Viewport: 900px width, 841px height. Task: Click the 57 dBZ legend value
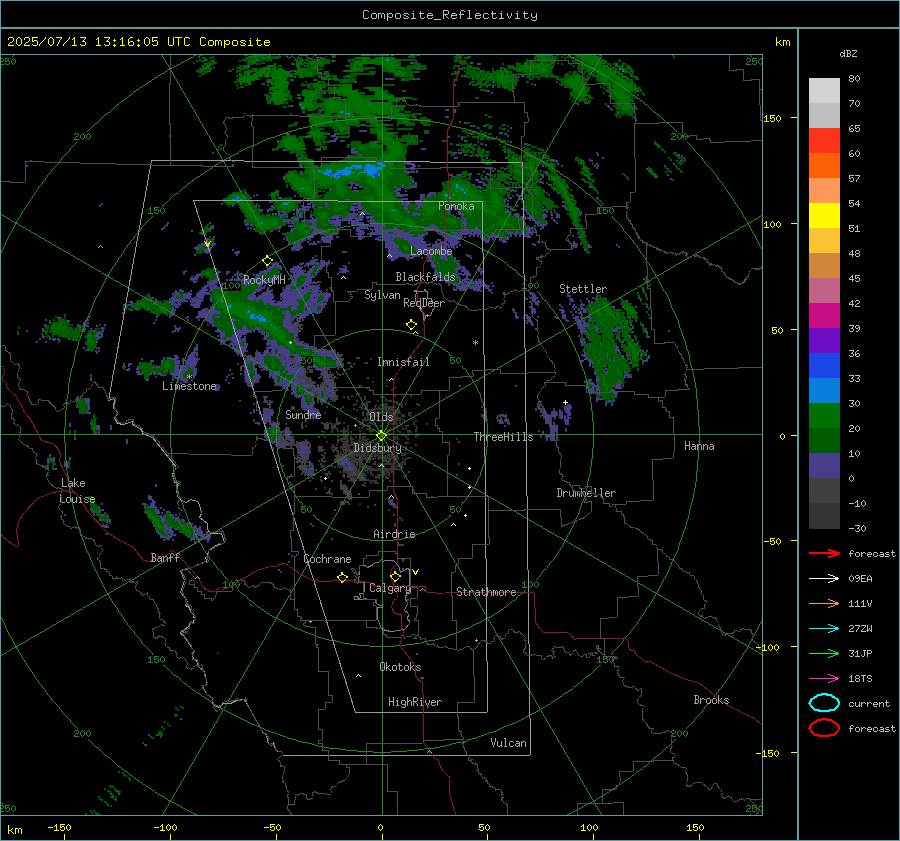(x=854, y=179)
